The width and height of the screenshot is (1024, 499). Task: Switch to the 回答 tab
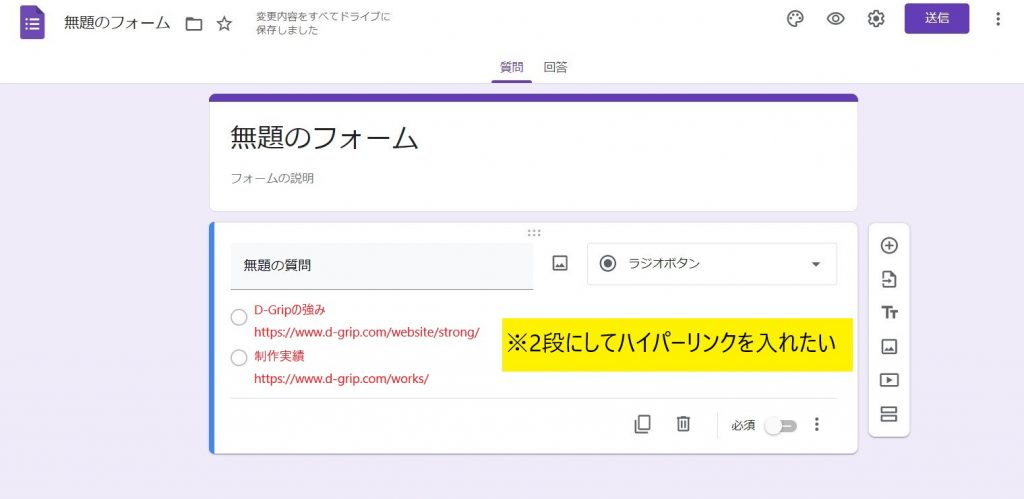coord(555,67)
